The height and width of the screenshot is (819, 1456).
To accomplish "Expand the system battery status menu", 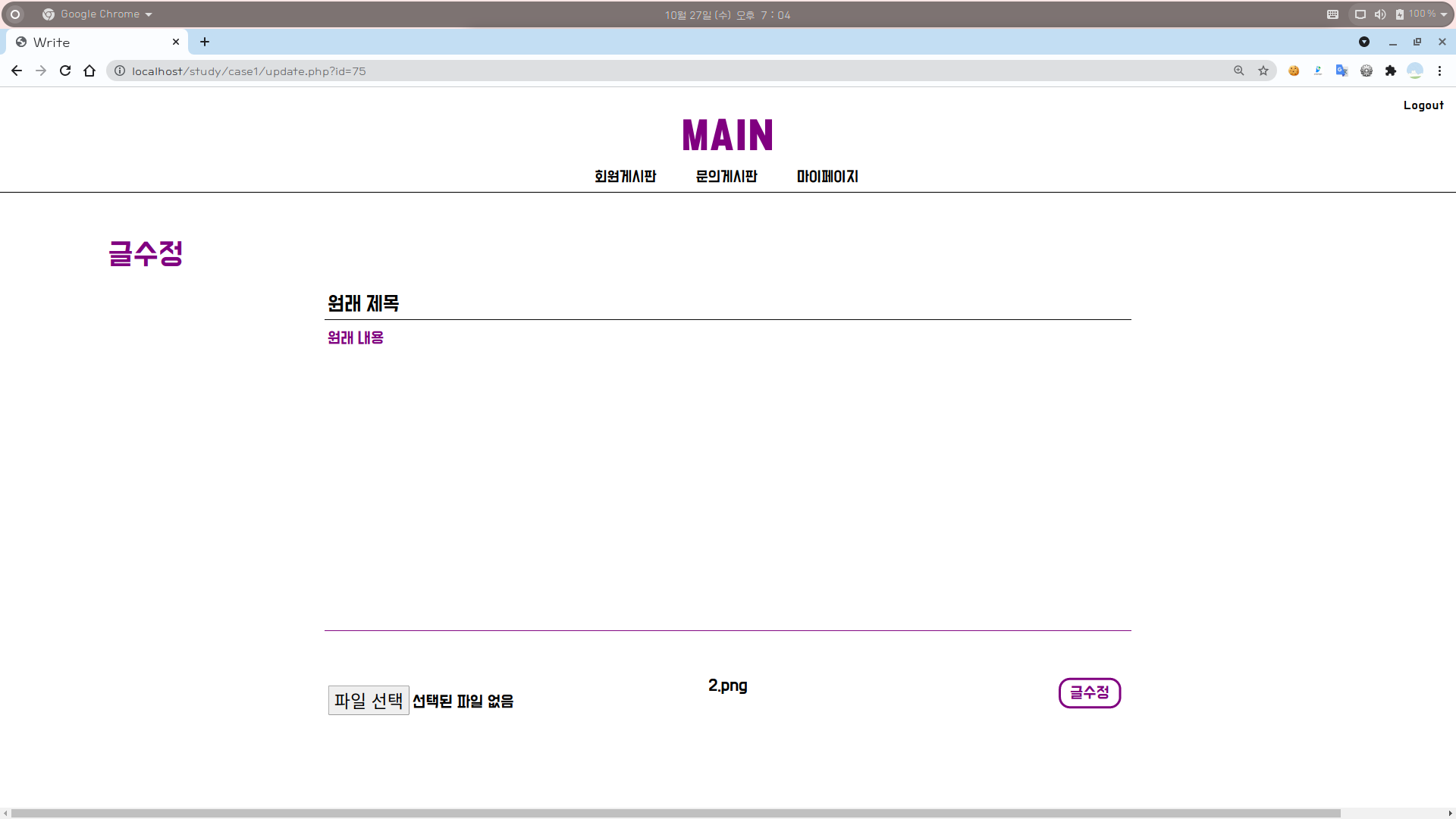I will 1420,14.
